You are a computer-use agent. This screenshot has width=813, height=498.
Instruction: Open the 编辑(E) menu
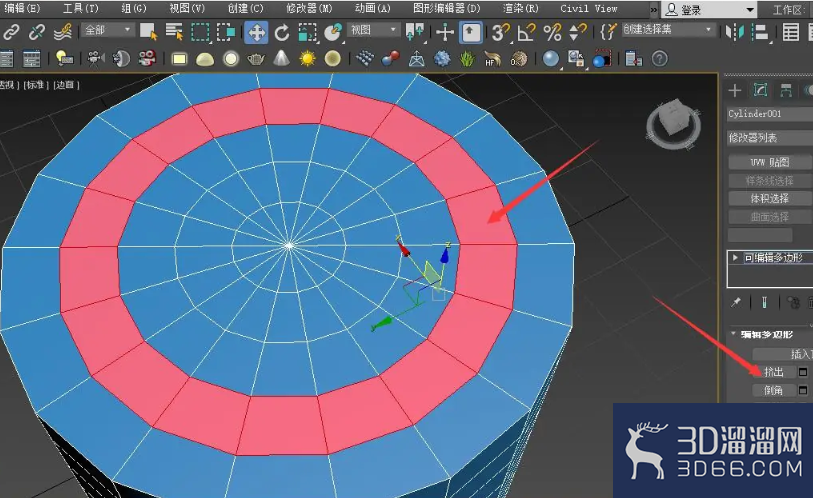click(22, 8)
